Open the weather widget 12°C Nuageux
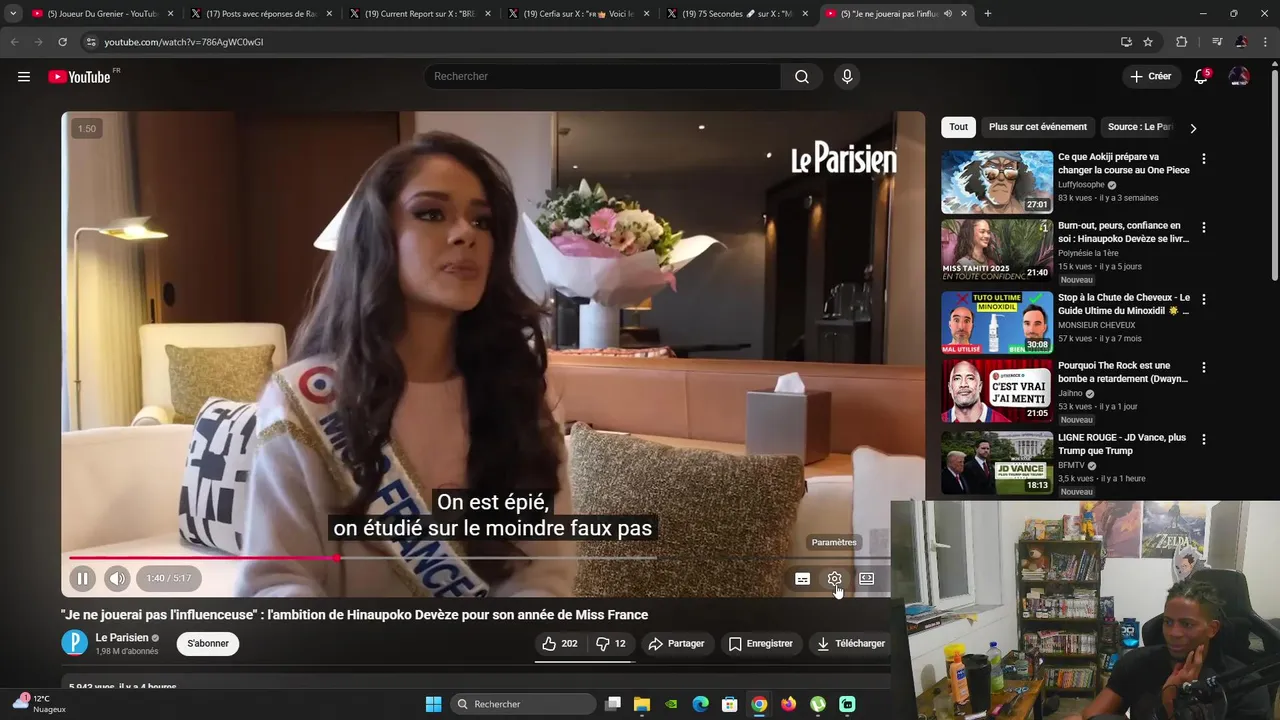This screenshot has width=1280, height=720. (x=38, y=703)
